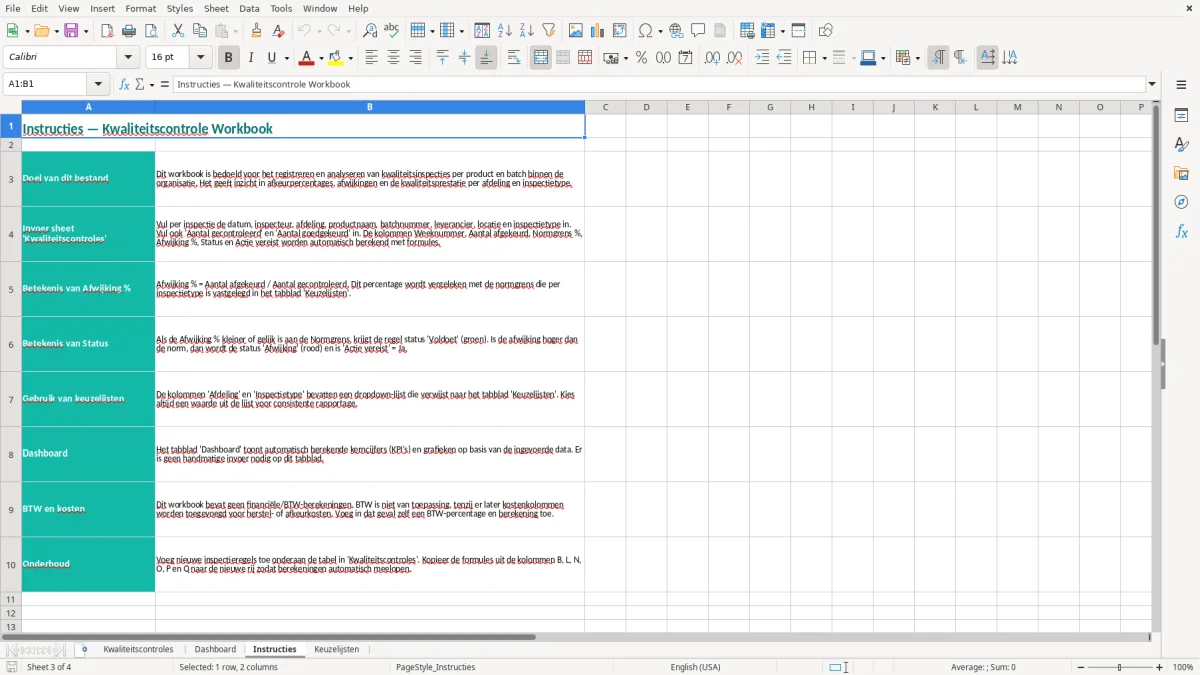This screenshot has height=675, width=1200.
Task: Toggle Wrap Text
Action: pyautogui.click(x=514, y=58)
